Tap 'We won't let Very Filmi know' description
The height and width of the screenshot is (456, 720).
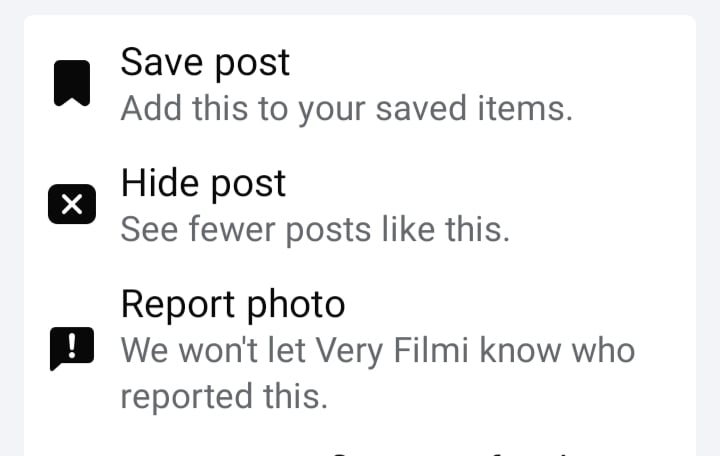click(342, 350)
